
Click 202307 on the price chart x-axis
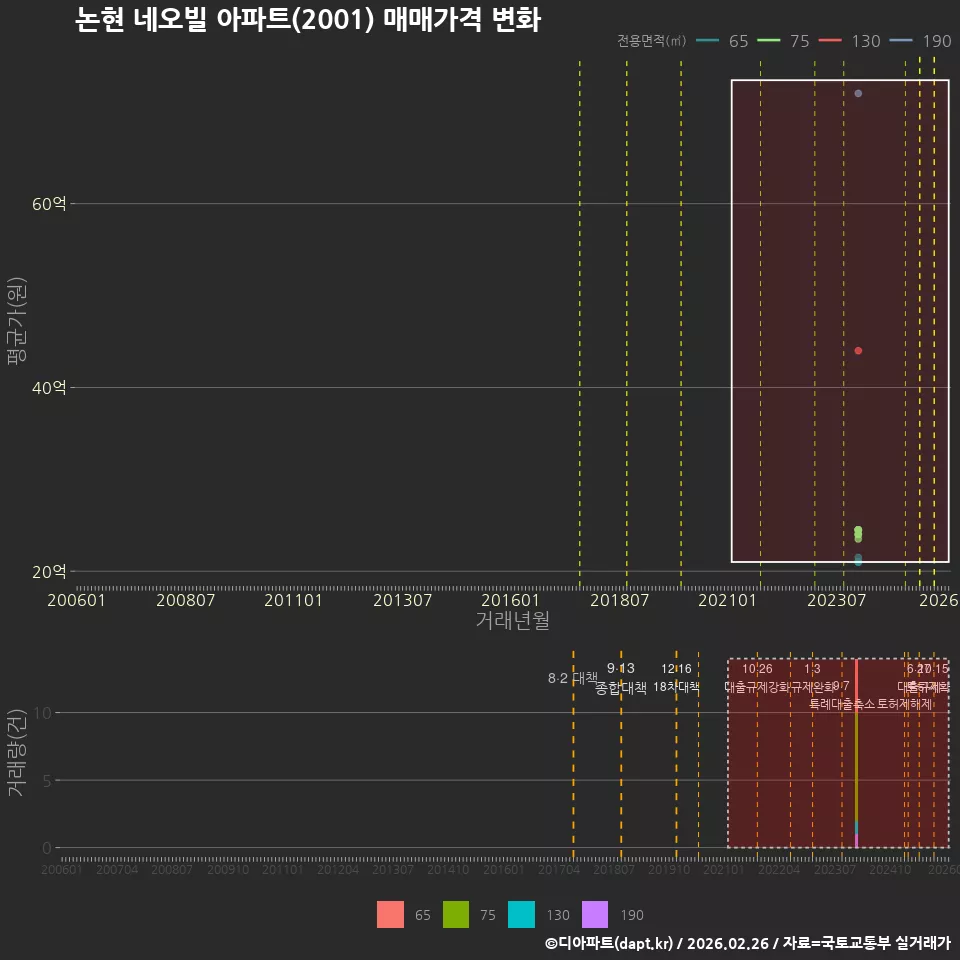(x=836, y=599)
